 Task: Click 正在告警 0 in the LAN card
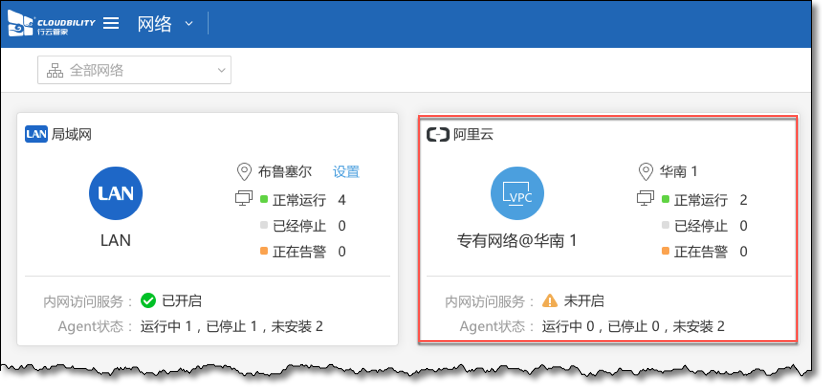[303, 252]
